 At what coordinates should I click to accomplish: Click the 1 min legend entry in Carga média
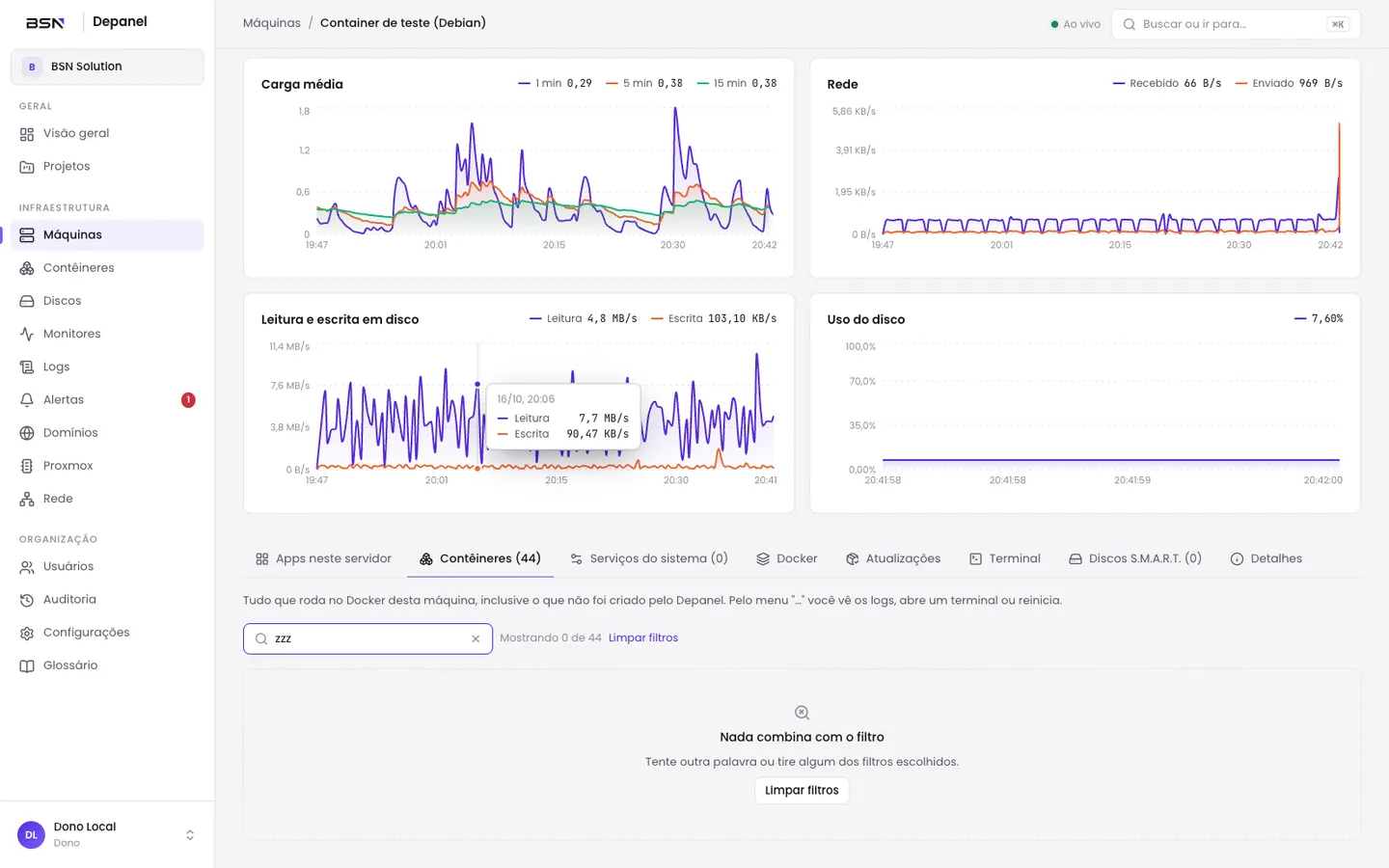[555, 84]
